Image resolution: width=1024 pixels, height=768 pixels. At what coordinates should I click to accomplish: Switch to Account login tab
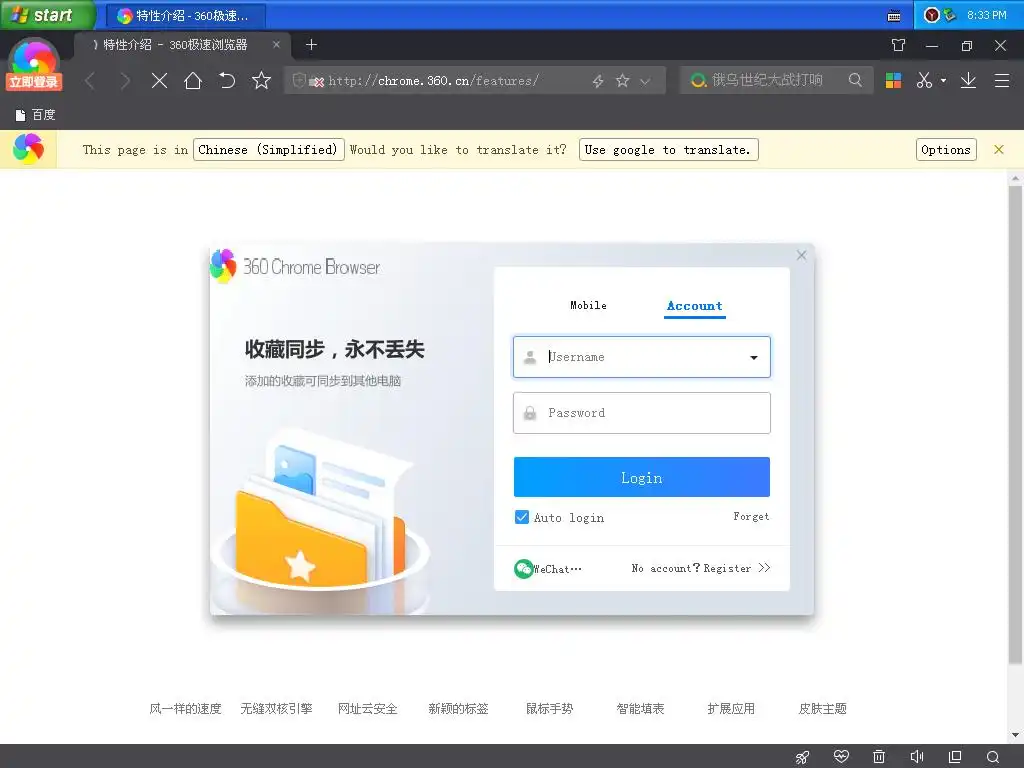[694, 306]
